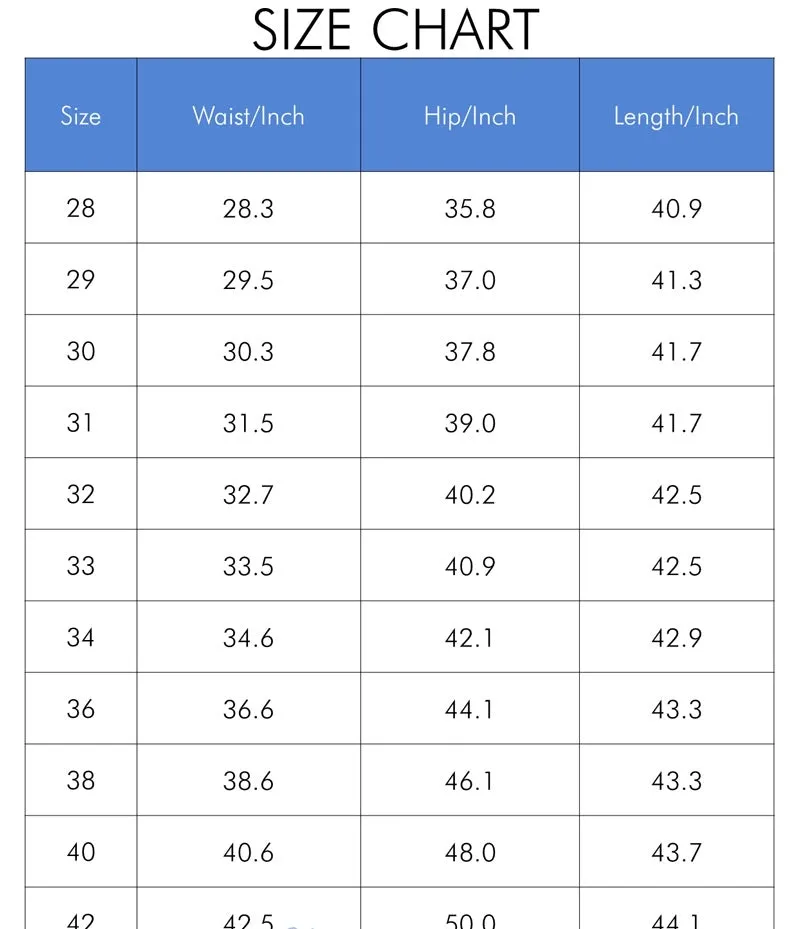Click hip value 48.0

pos(470,852)
